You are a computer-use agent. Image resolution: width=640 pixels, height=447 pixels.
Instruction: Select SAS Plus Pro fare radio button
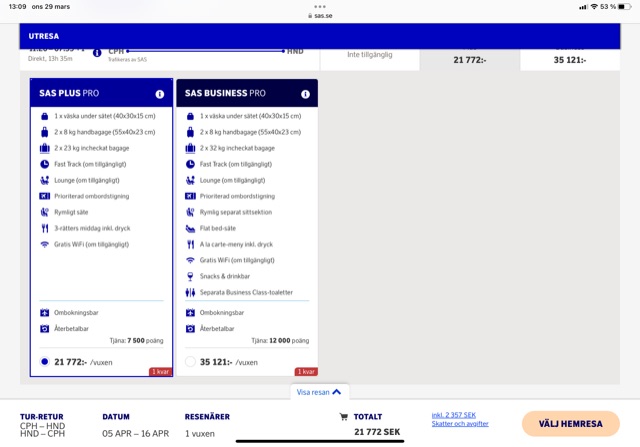click(44, 362)
